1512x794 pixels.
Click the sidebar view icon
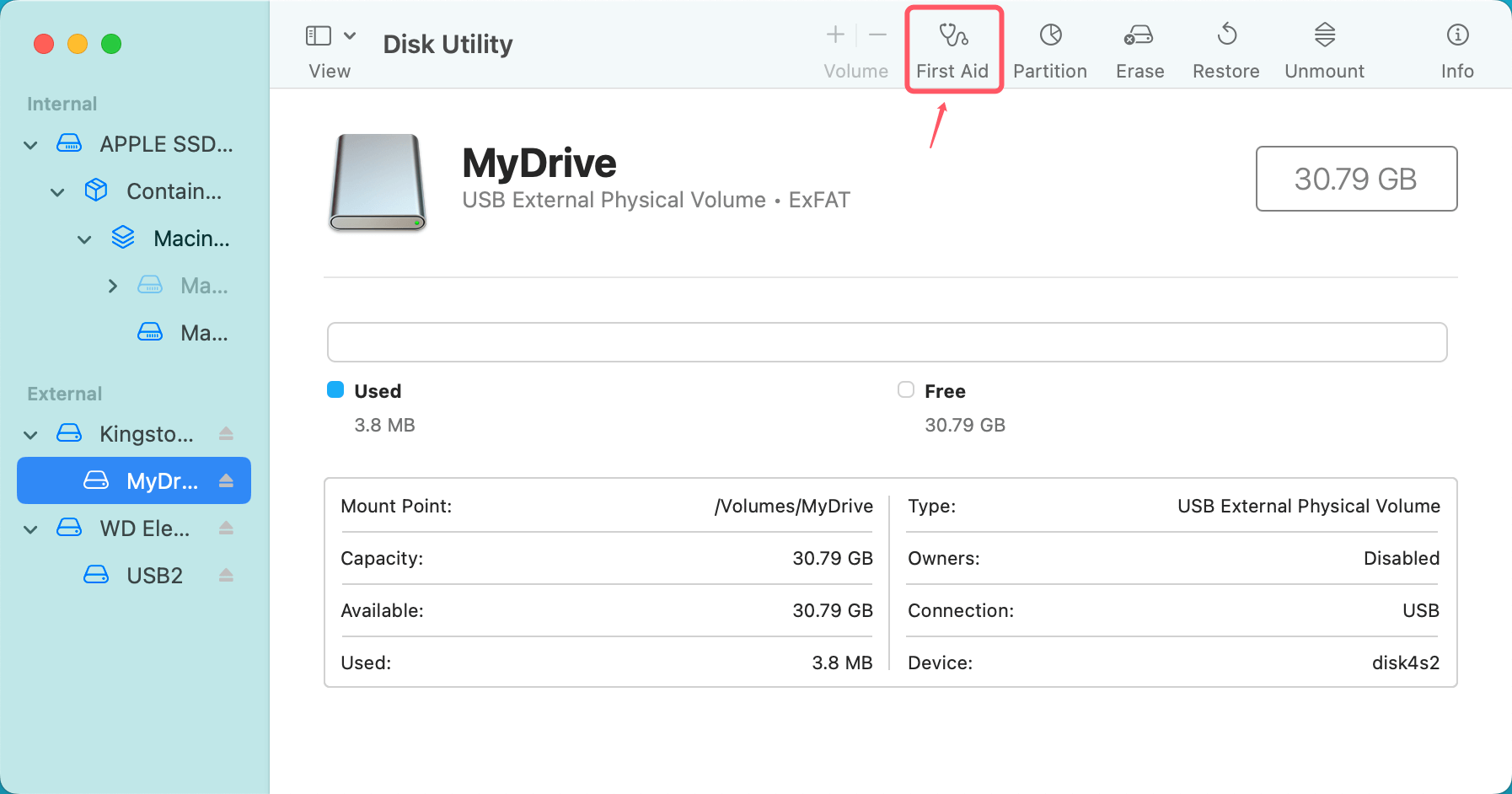click(x=318, y=35)
